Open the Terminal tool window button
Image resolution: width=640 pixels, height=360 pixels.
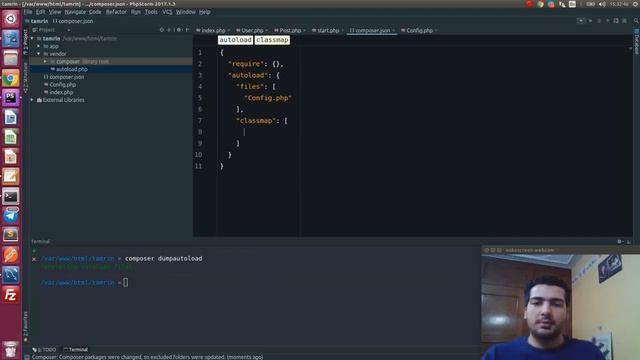(x=76, y=350)
